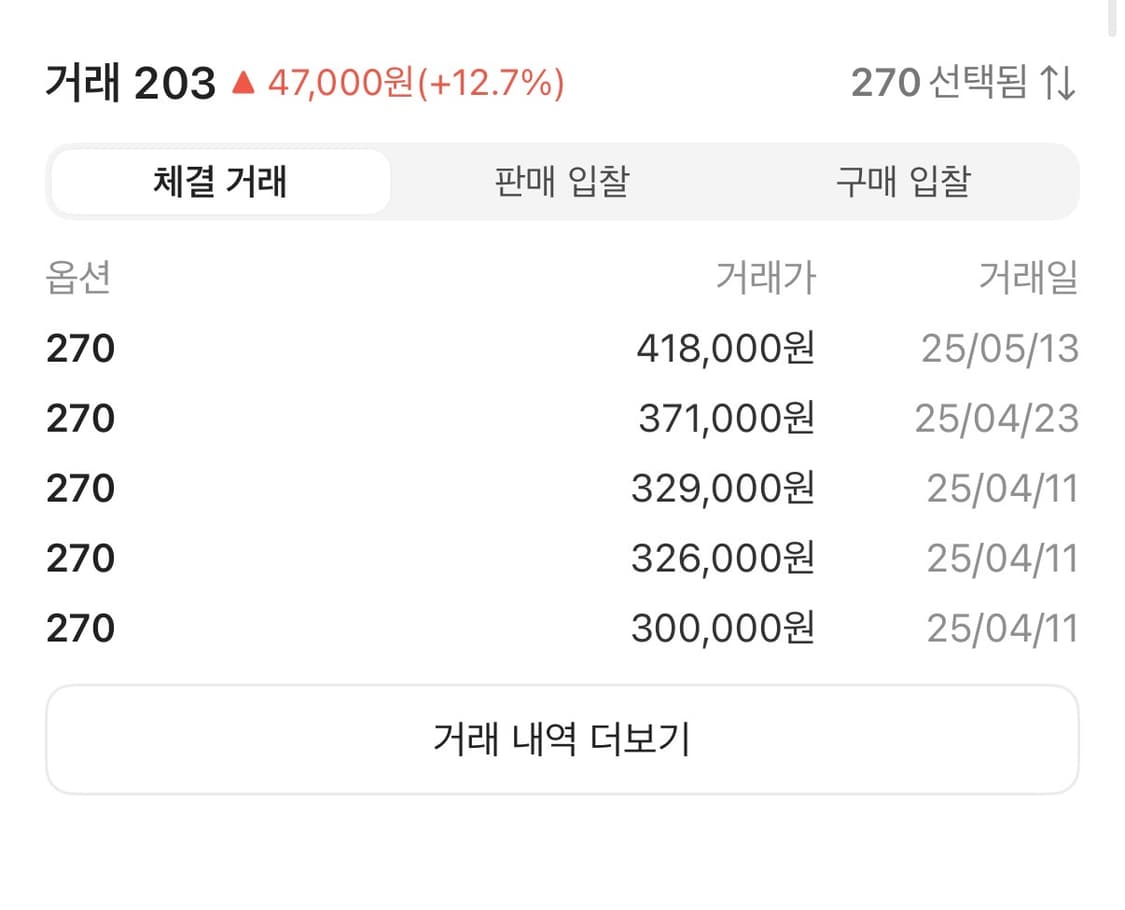Select the 체결 거래 tab
The image size is (1125, 910).
[220, 182]
